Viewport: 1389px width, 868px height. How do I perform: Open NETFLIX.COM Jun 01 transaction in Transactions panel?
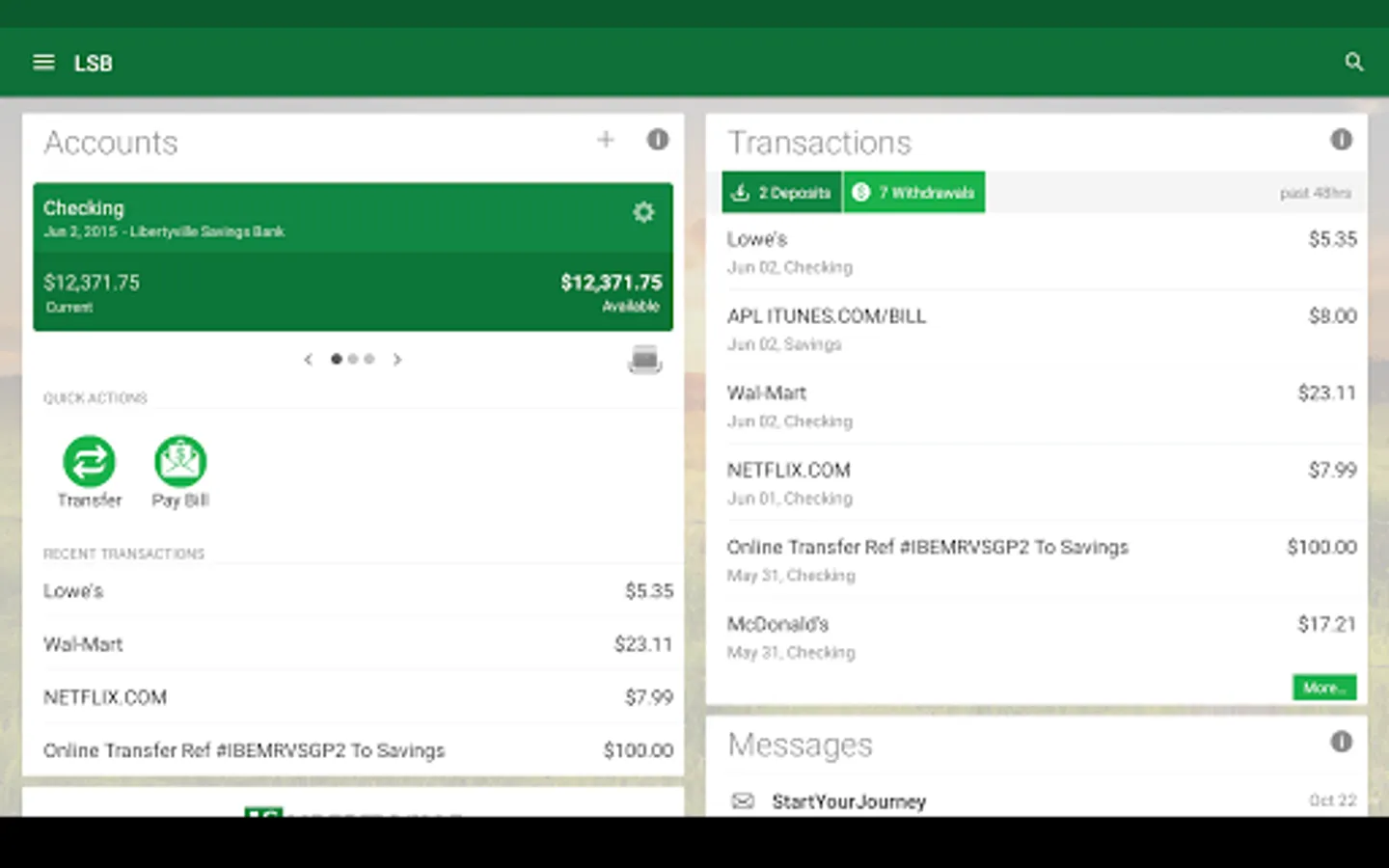1042,483
